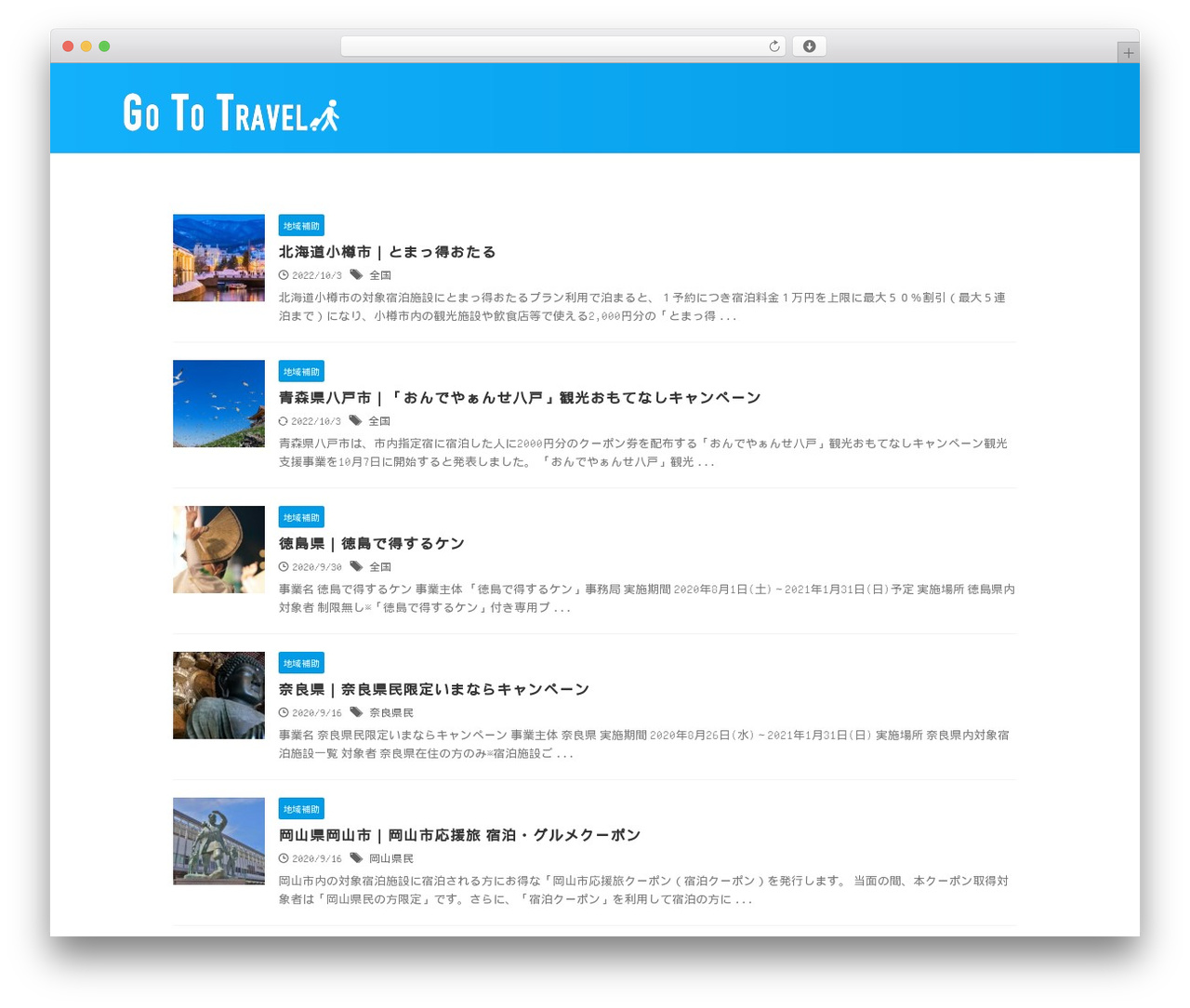Click the green maximize window button

tap(104, 46)
